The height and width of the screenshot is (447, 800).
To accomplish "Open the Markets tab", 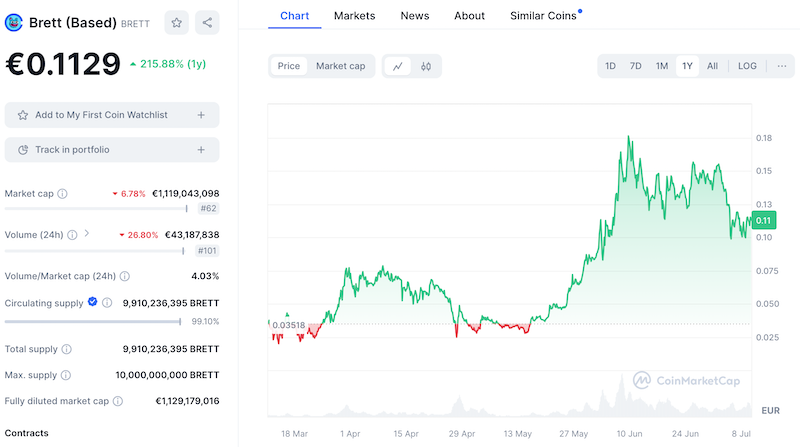I will point(355,16).
